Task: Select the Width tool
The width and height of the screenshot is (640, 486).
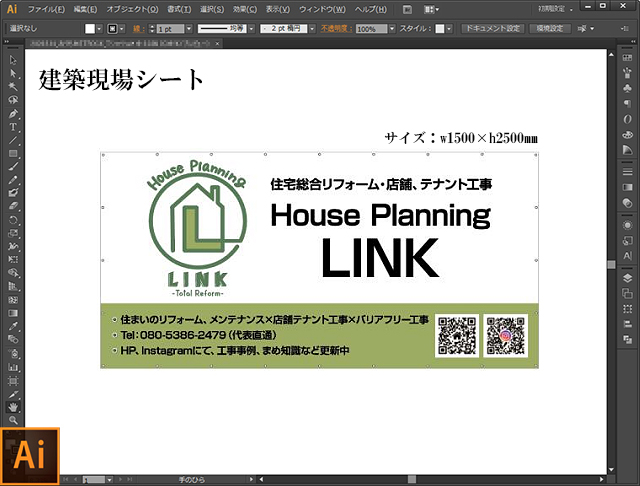Action: point(13,246)
